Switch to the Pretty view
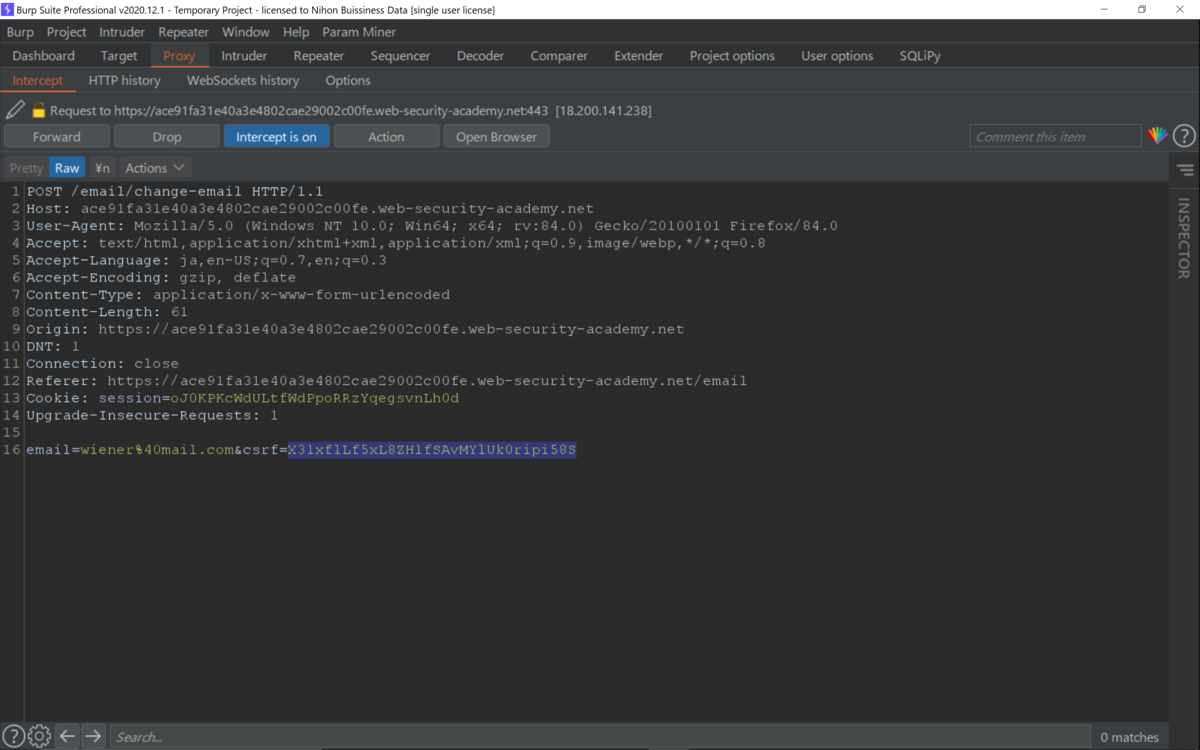 (x=27, y=168)
